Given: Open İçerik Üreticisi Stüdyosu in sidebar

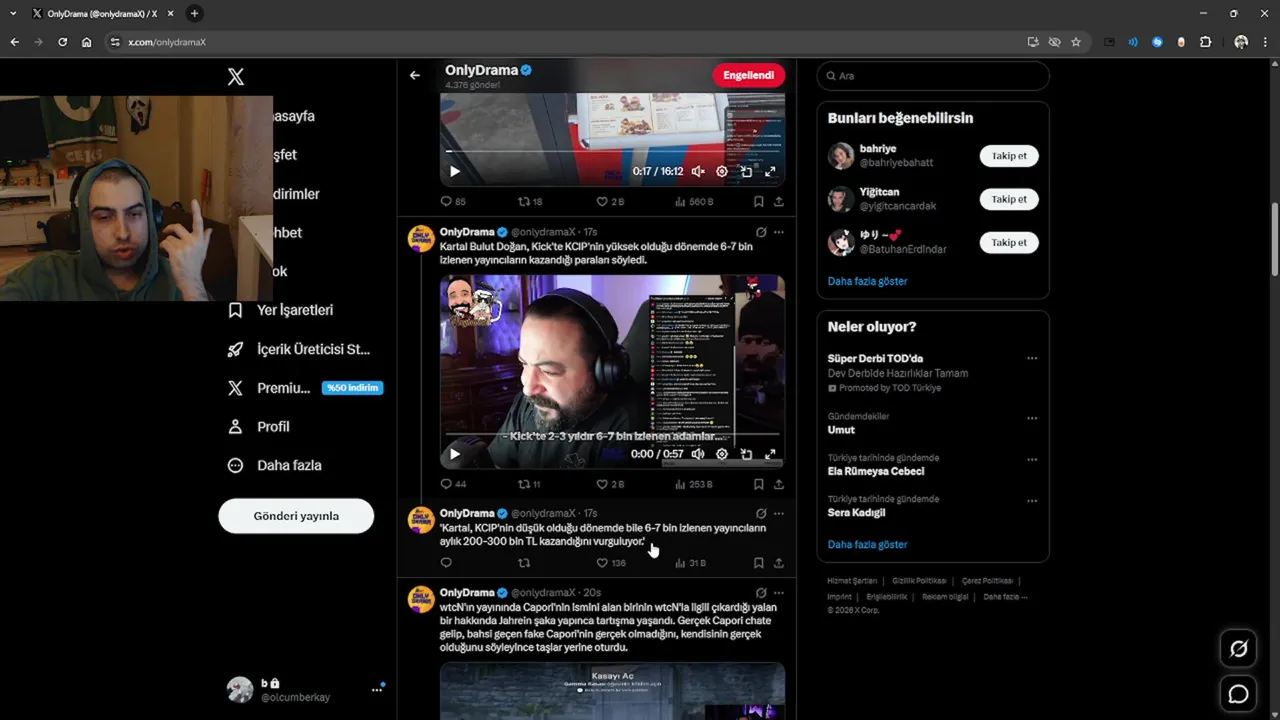Looking at the screenshot, I should pyautogui.click(x=300, y=349).
